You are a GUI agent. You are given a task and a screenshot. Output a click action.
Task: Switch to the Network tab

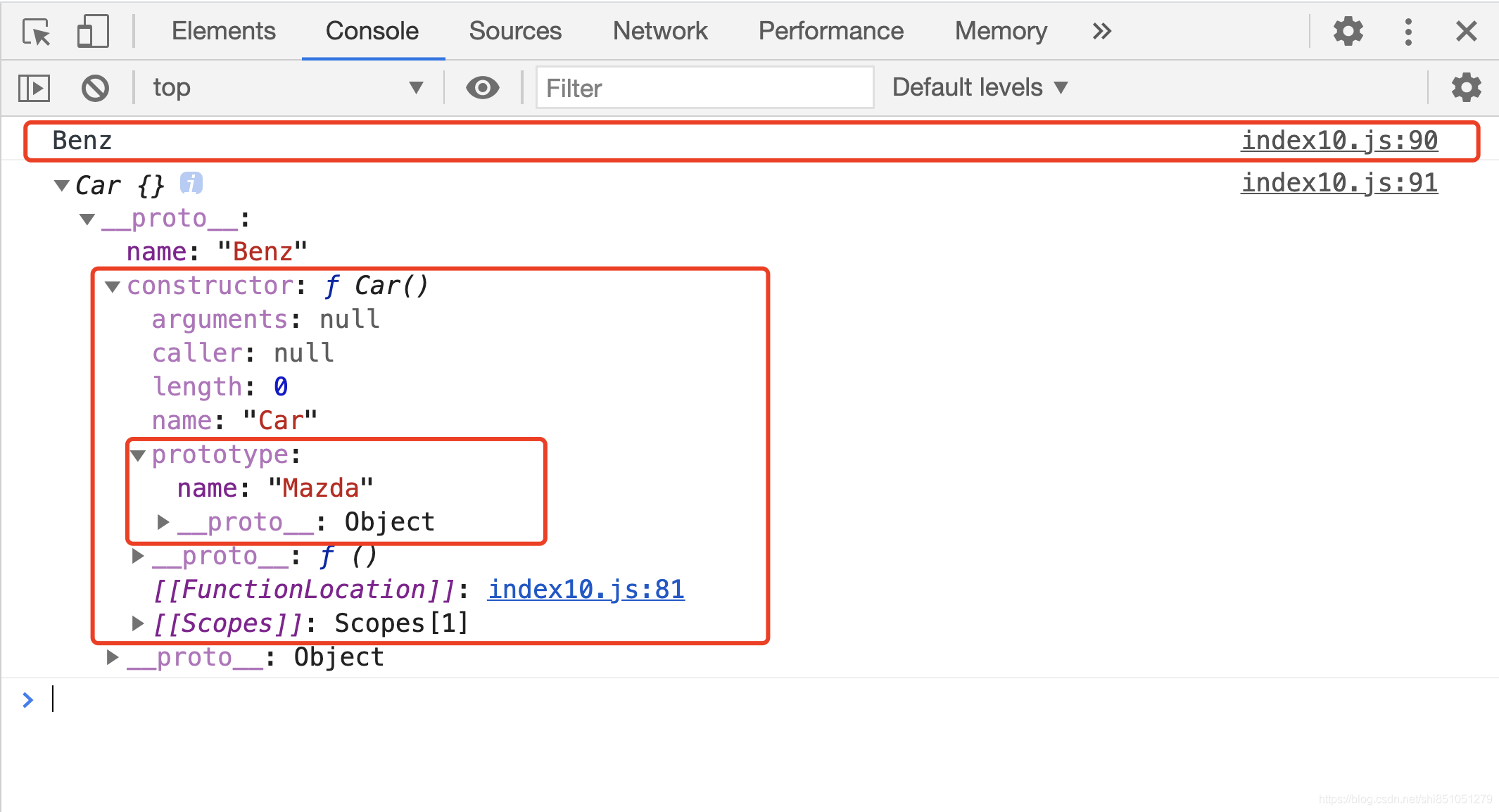pos(659,31)
